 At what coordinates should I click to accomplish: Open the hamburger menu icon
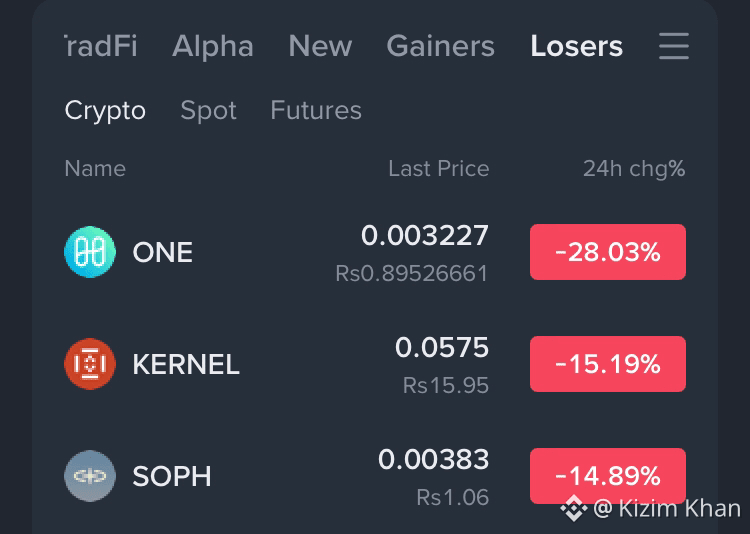click(673, 46)
